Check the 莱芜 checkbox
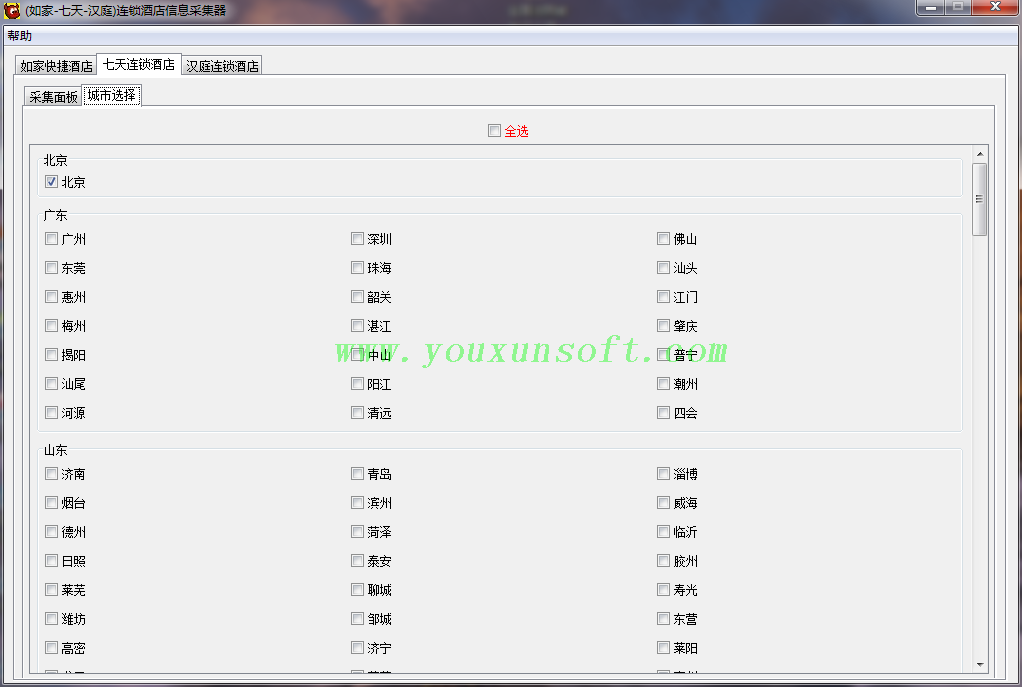 pyautogui.click(x=51, y=590)
